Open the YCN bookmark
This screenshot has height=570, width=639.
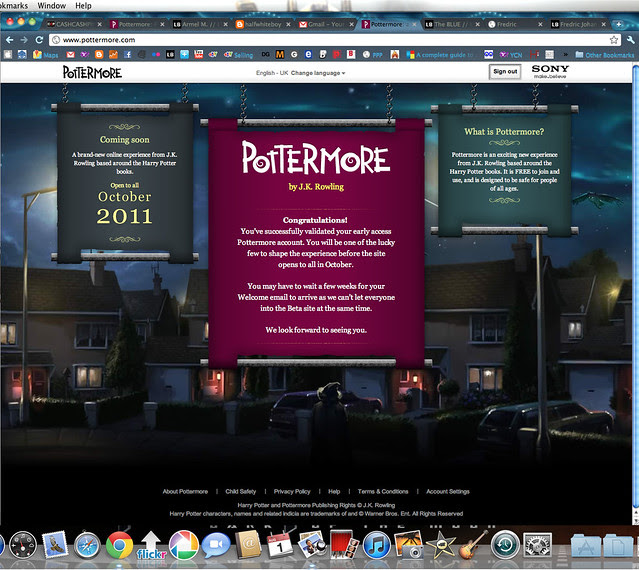point(511,55)
